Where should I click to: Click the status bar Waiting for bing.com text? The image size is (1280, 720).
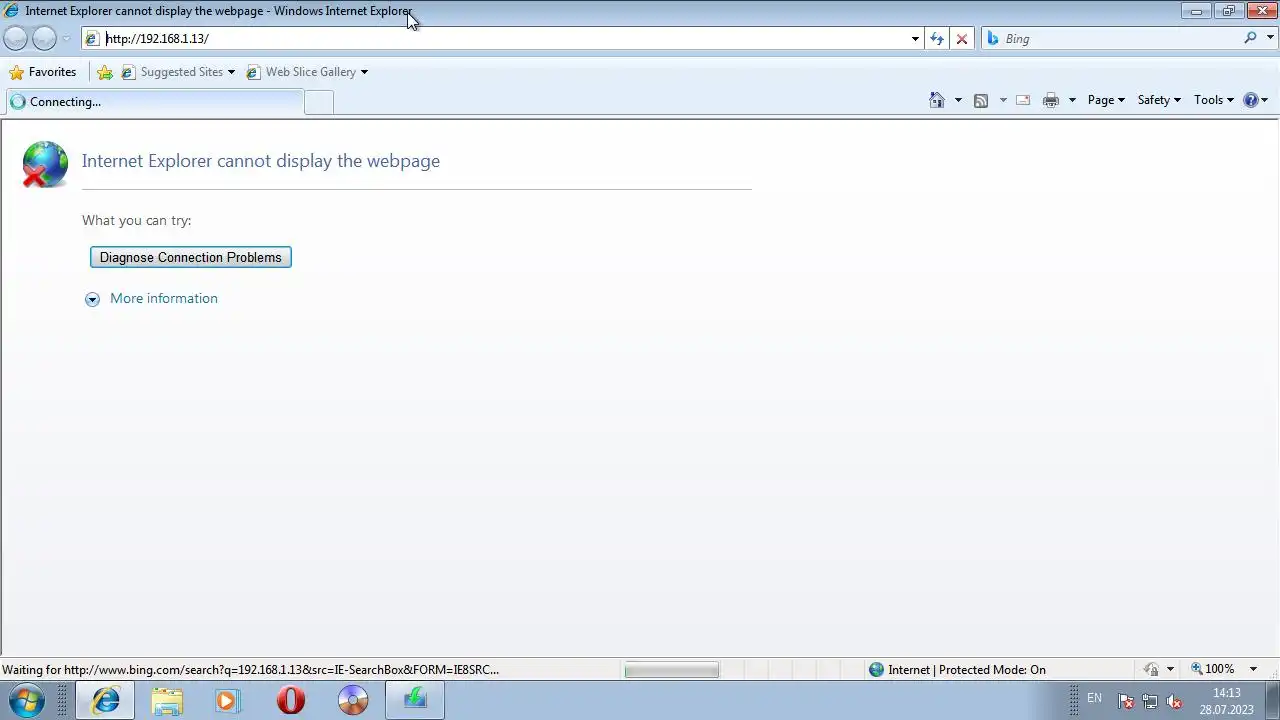(x=250, y=670)
